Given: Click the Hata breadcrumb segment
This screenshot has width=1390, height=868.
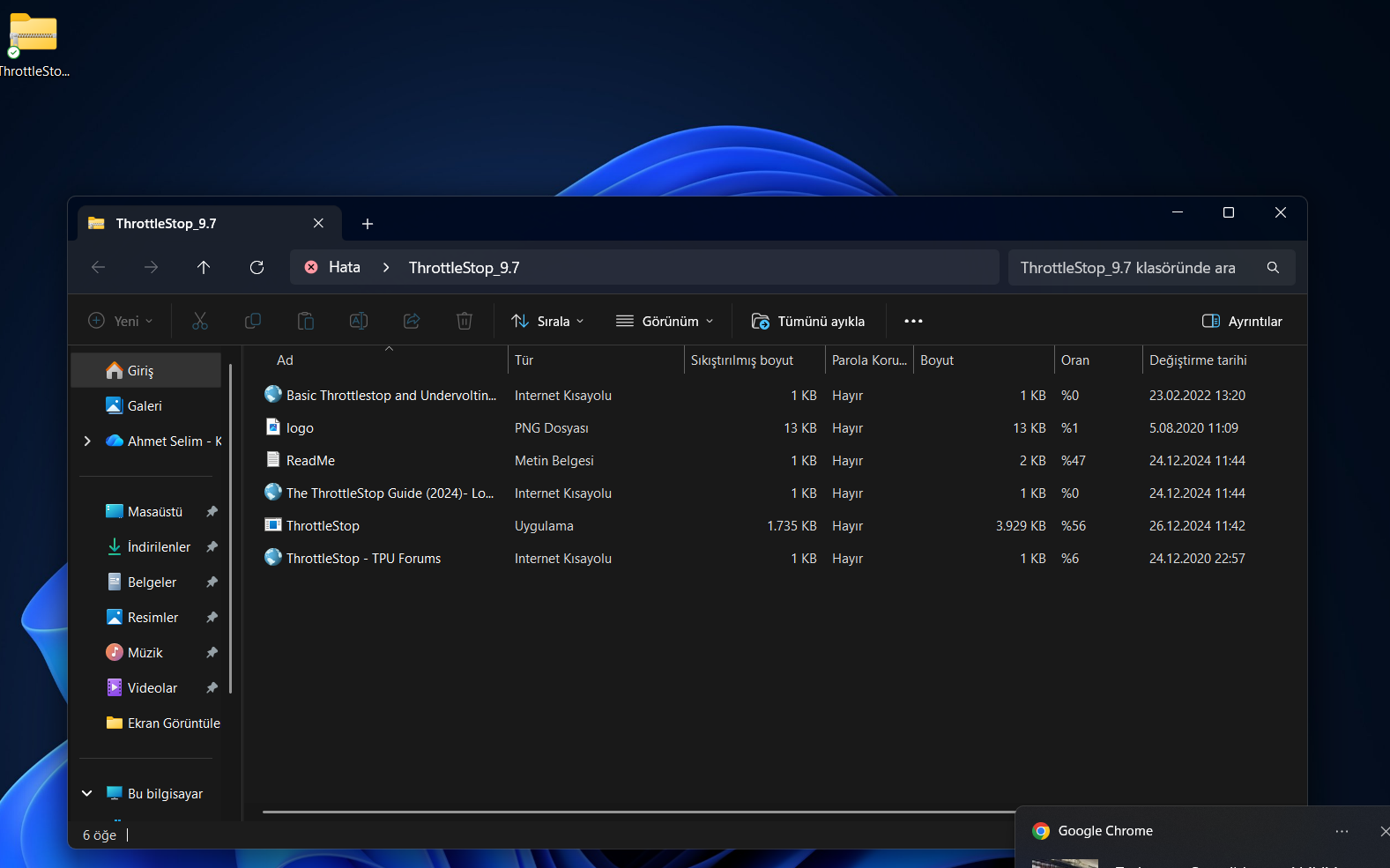Looking at the screenshot, I should click(345, 267).
